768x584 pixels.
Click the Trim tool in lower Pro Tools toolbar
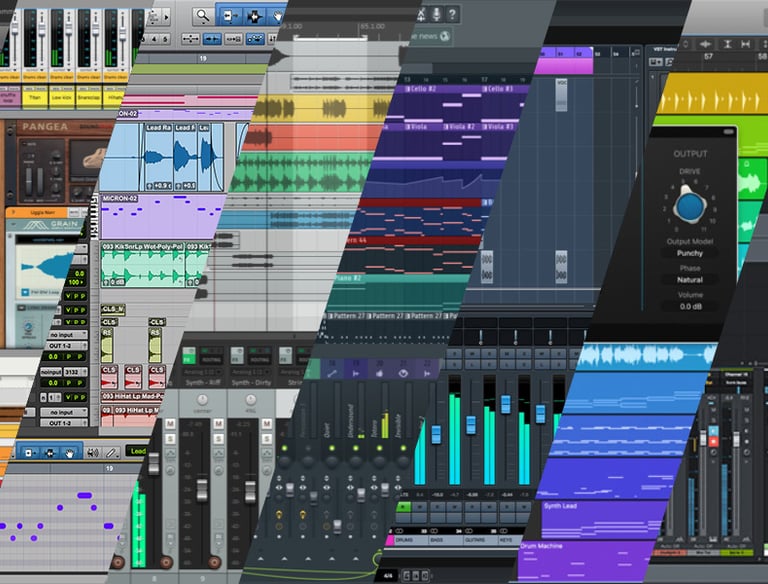coord(28,453)
